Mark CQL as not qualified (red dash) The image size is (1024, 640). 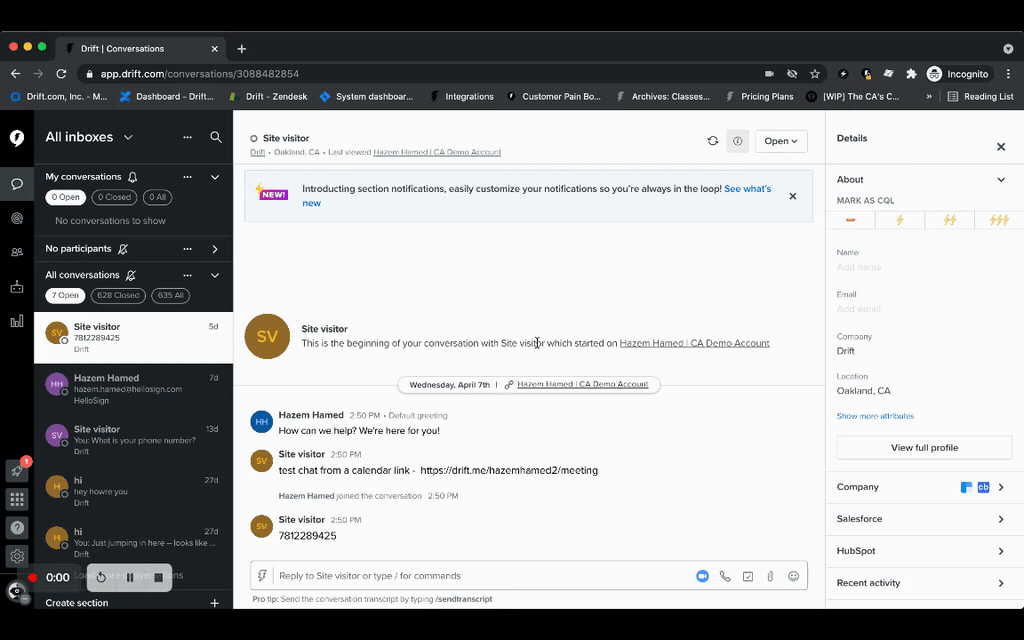pyautogui.click(x=850, y=220)
